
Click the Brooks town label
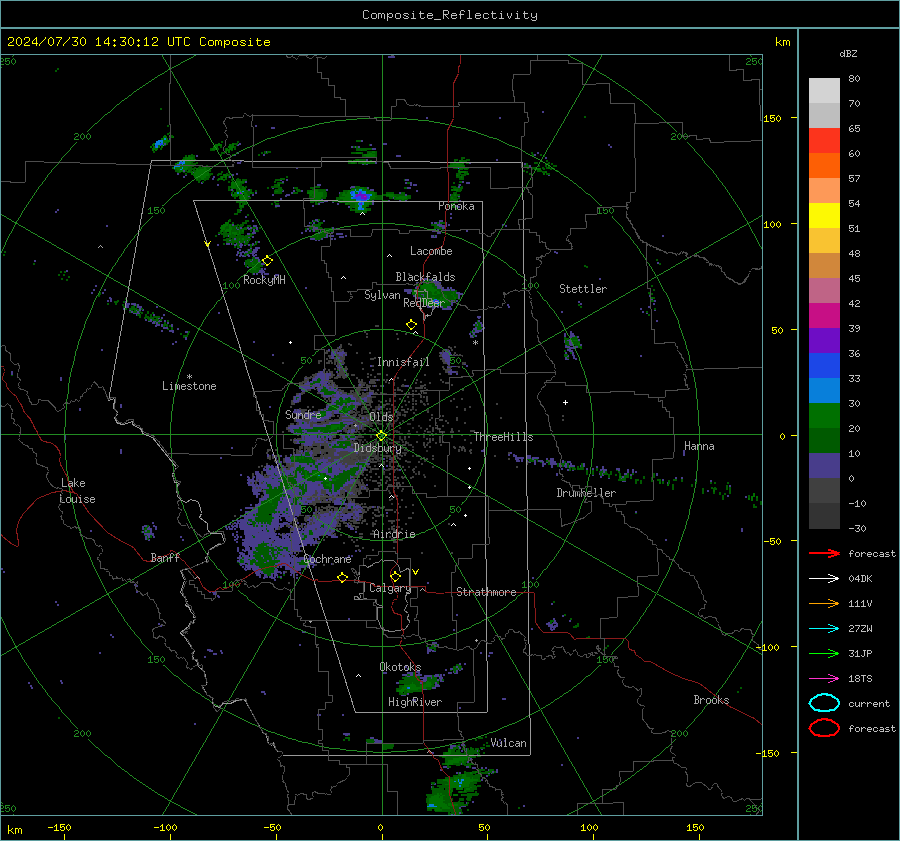click(x=711, y=700)
